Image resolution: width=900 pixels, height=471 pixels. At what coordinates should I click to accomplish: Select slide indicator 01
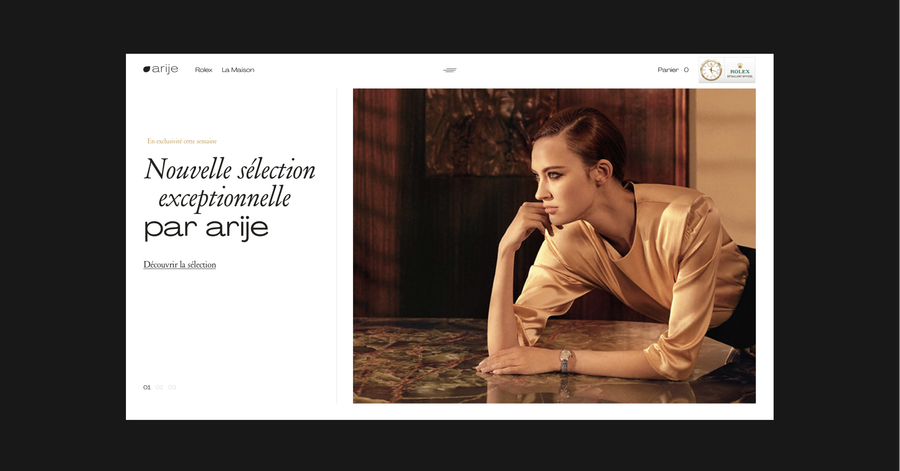click(x=147, y=387)
